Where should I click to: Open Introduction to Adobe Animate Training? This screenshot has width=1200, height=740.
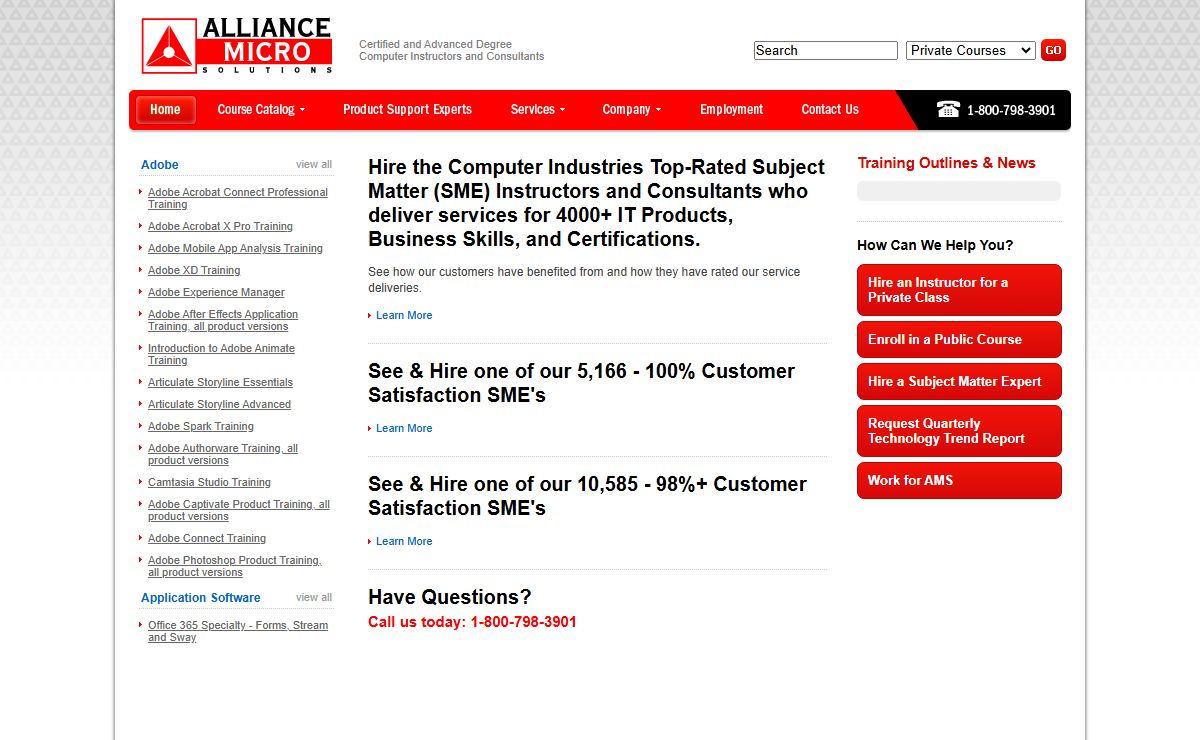(x=221, y=354)
